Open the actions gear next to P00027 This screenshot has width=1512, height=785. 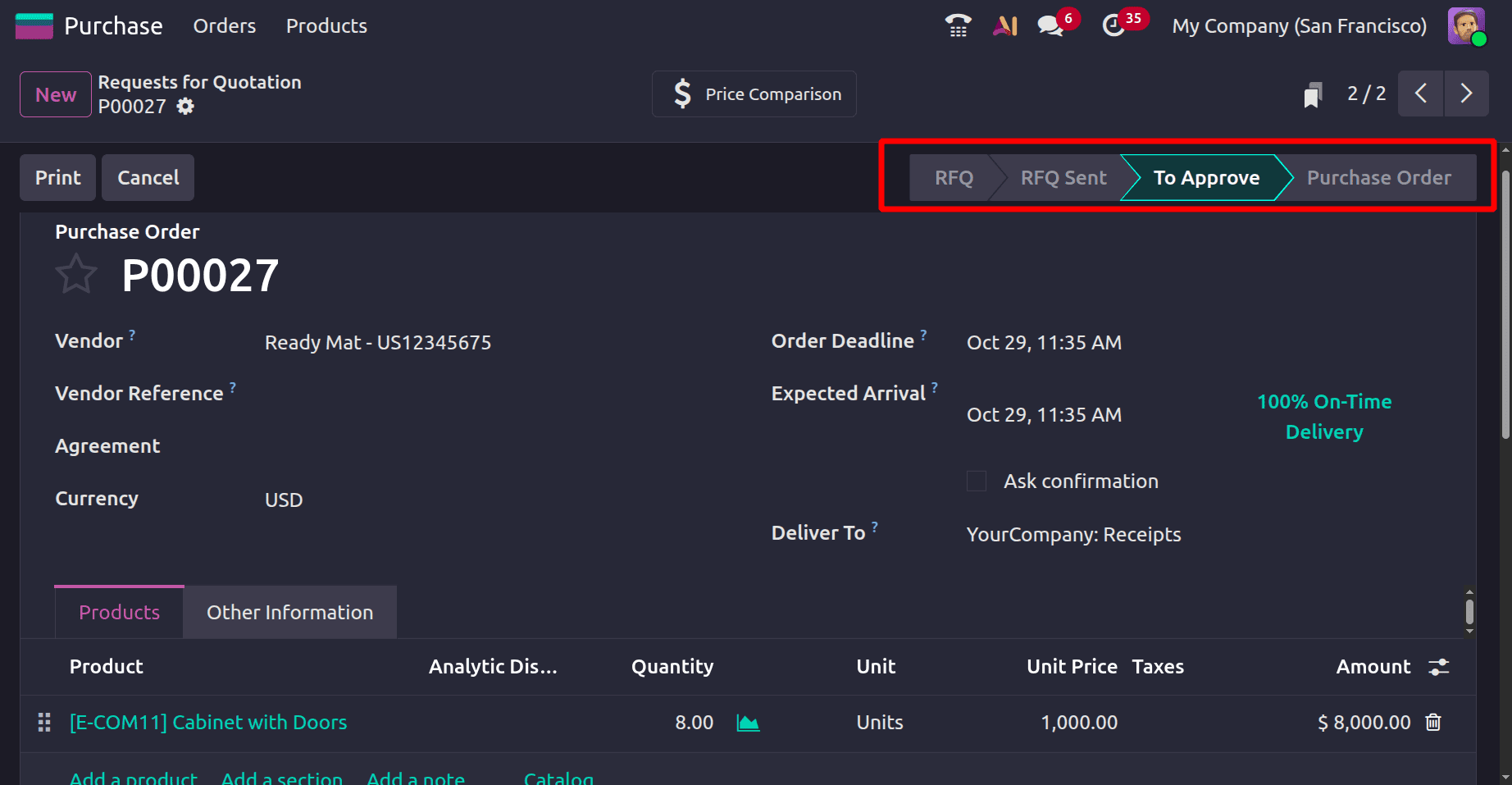point(184,107)
